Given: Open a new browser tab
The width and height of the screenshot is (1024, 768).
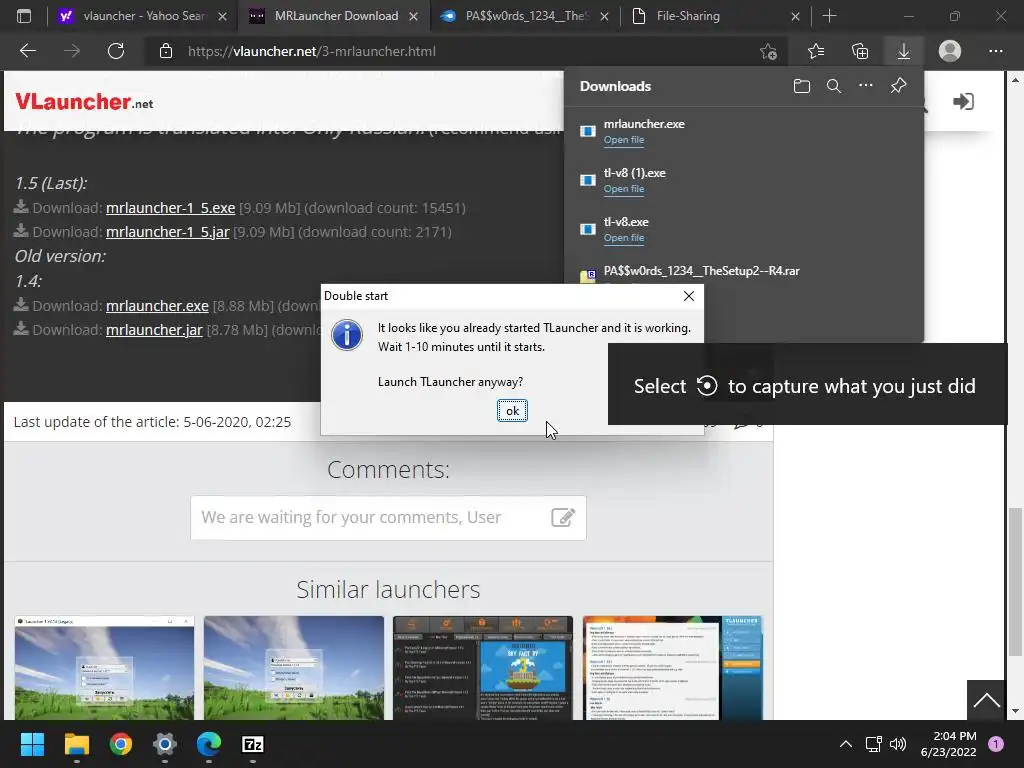Looking at the screenshot, I should point(829,16).
